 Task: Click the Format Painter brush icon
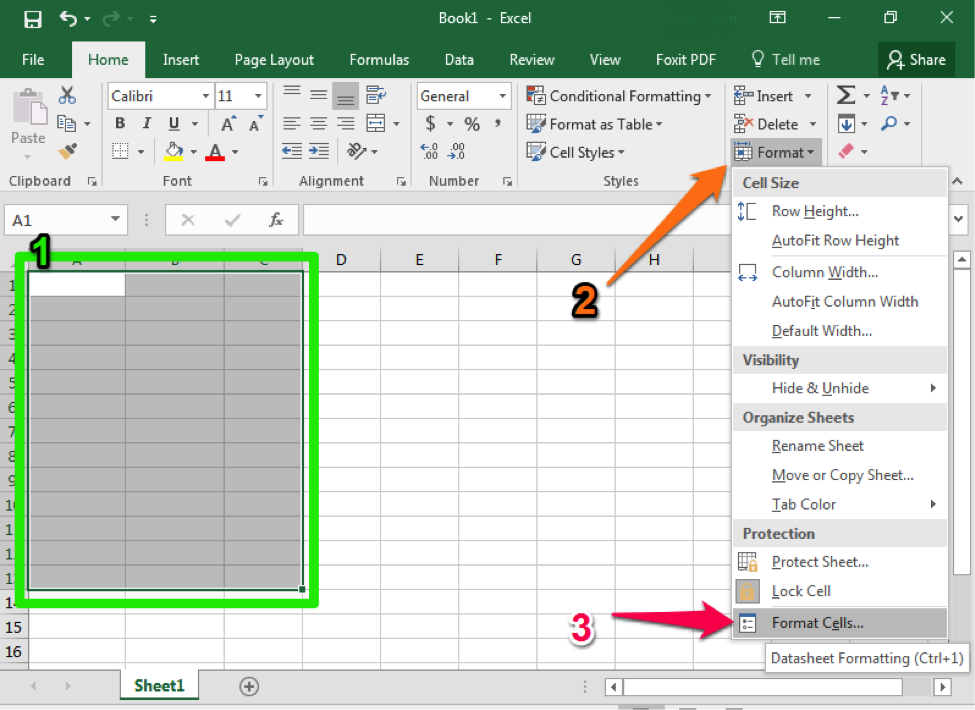(x=67, y=152)
